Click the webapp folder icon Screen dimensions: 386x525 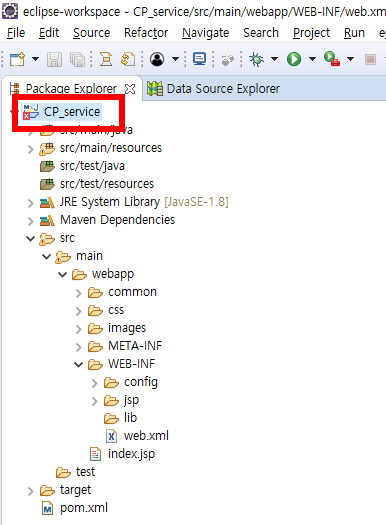click(x=79, y=275)
